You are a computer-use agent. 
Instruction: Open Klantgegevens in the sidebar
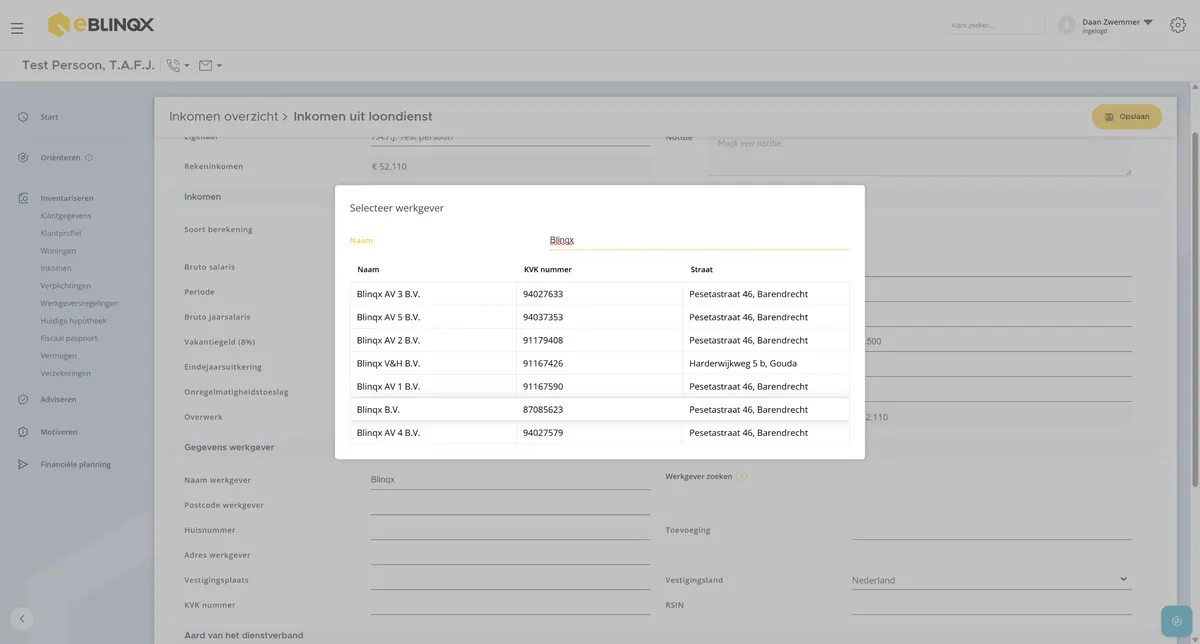66,216
